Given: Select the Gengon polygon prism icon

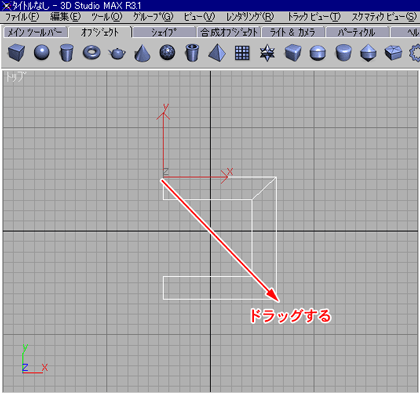Looking at the screenshot, I should [x=393, y=53].
